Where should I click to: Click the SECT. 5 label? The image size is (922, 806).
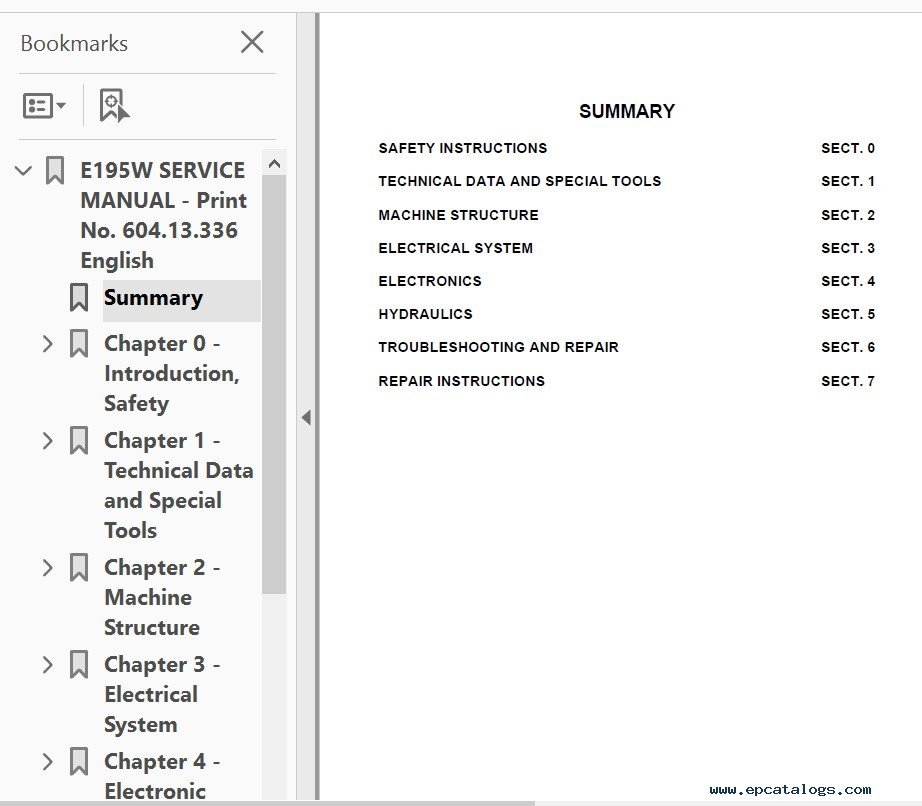point(848,314)
